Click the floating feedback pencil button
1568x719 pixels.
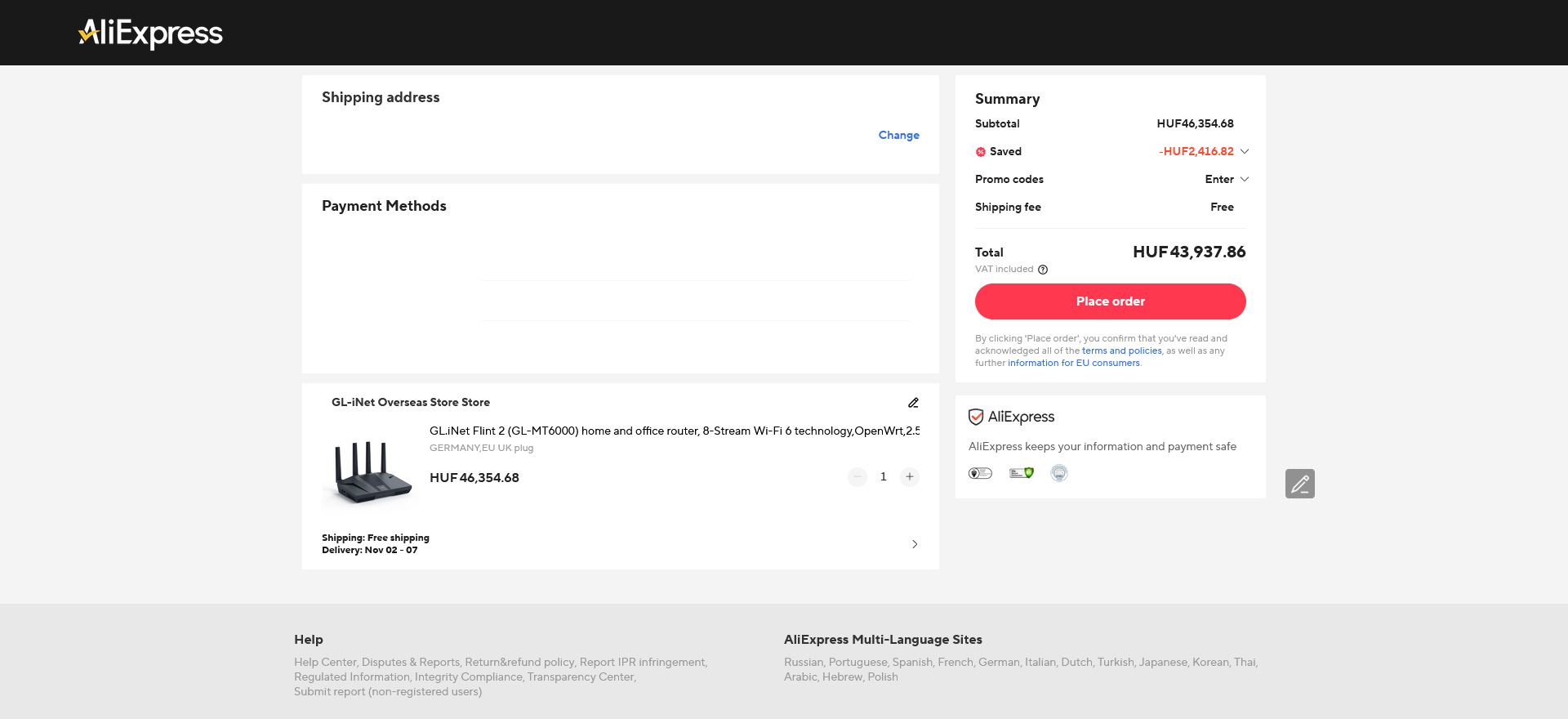(x=1299, y=484)
